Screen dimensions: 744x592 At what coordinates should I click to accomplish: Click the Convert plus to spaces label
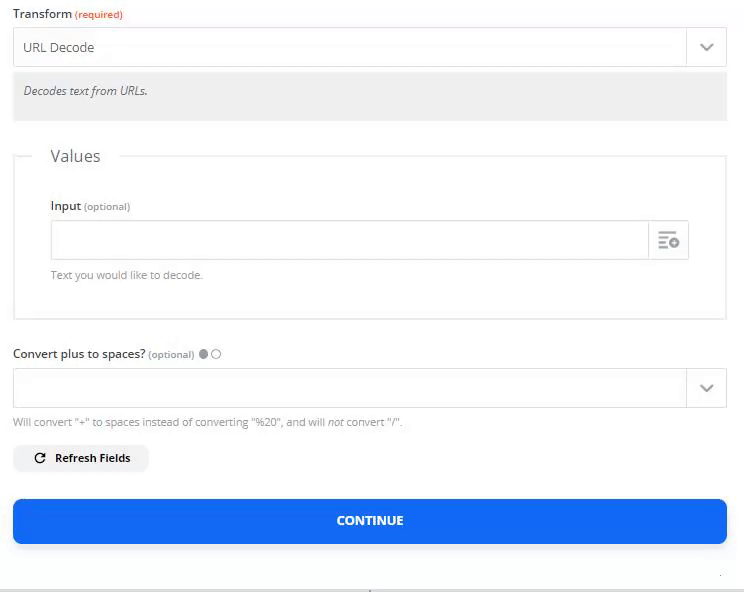coord(79,354)
